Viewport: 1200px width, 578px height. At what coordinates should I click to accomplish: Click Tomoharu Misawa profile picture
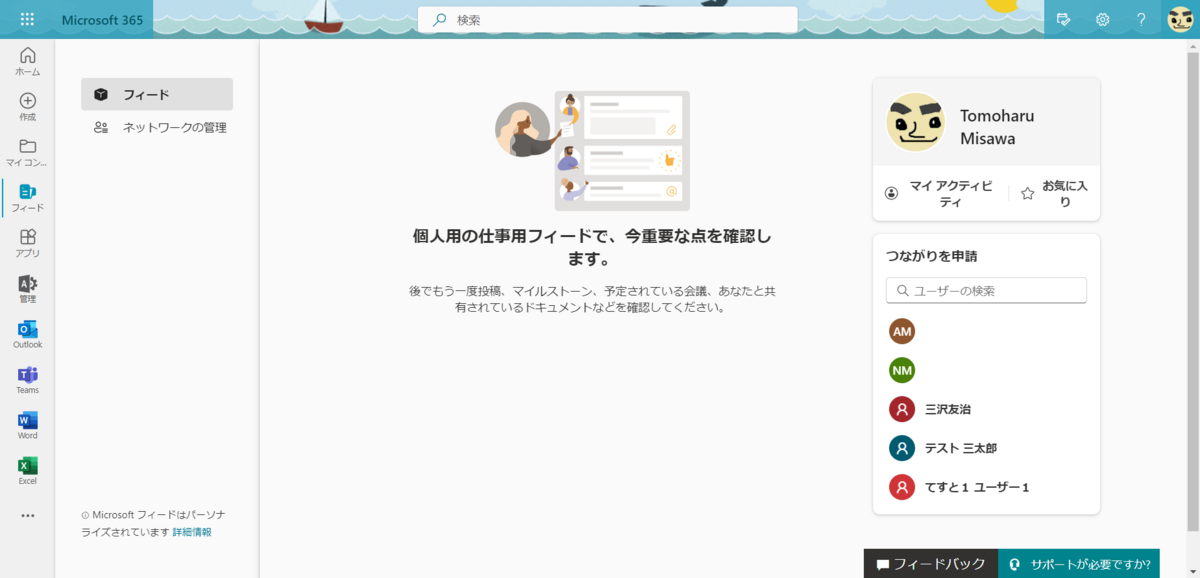click(915, 122)
